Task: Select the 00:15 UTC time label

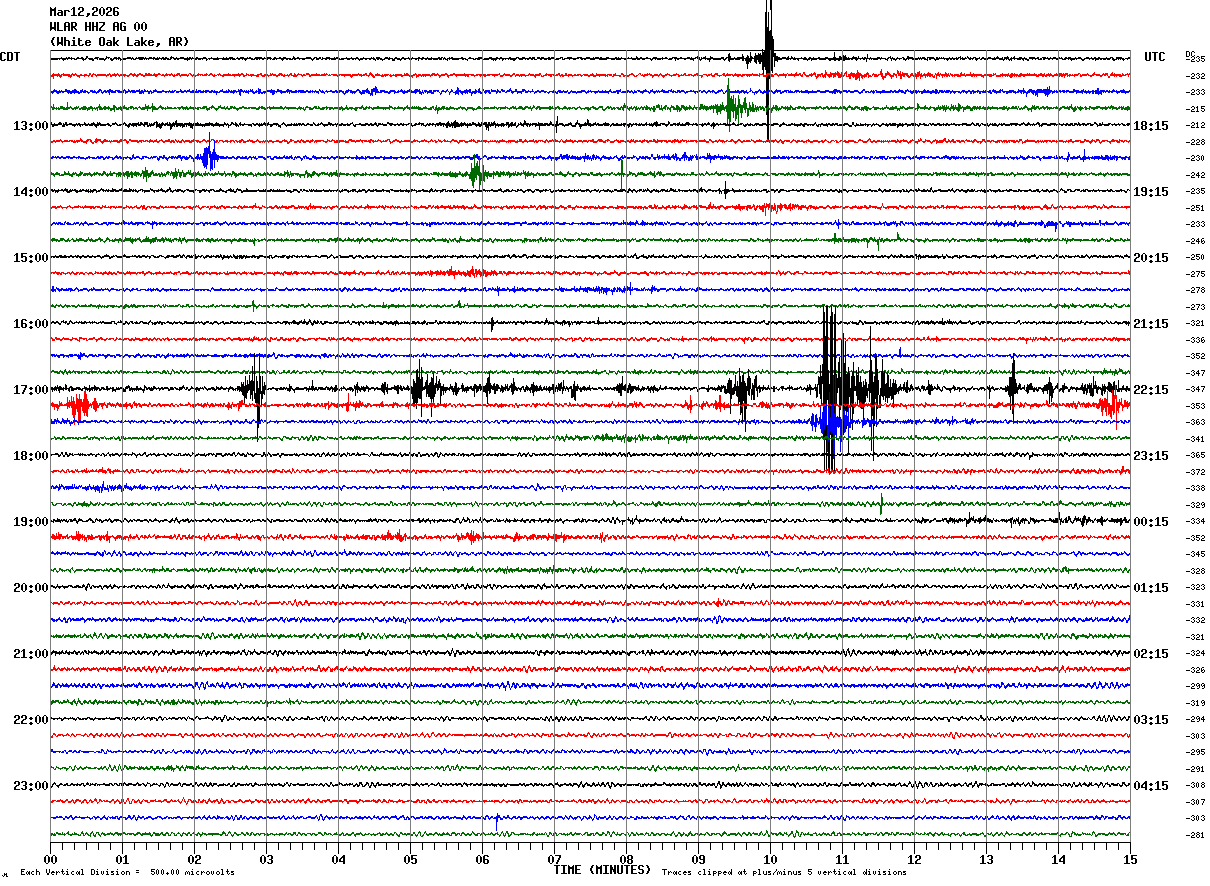Action: [x=1151, y=522]
